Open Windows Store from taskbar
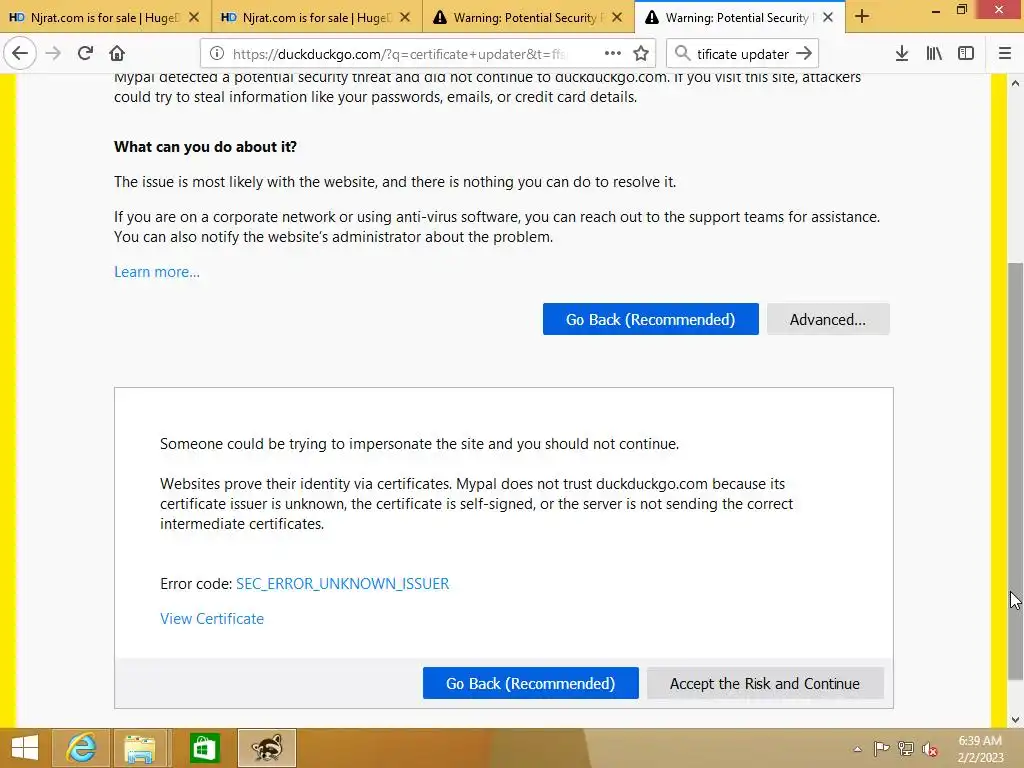The height and width of the screenshot is (768, 1024). [204, 748]
